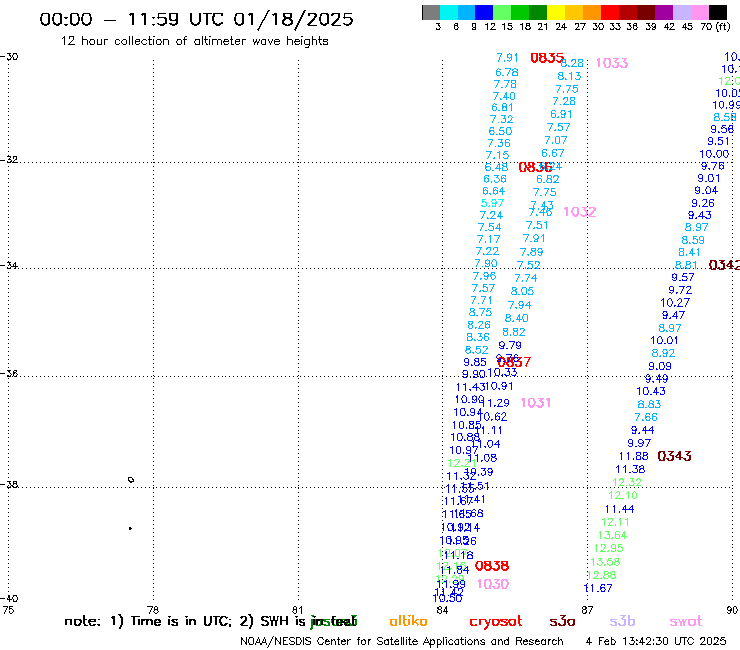
Task: Click the wave height value 11.88
Action: tap(633, 456)
